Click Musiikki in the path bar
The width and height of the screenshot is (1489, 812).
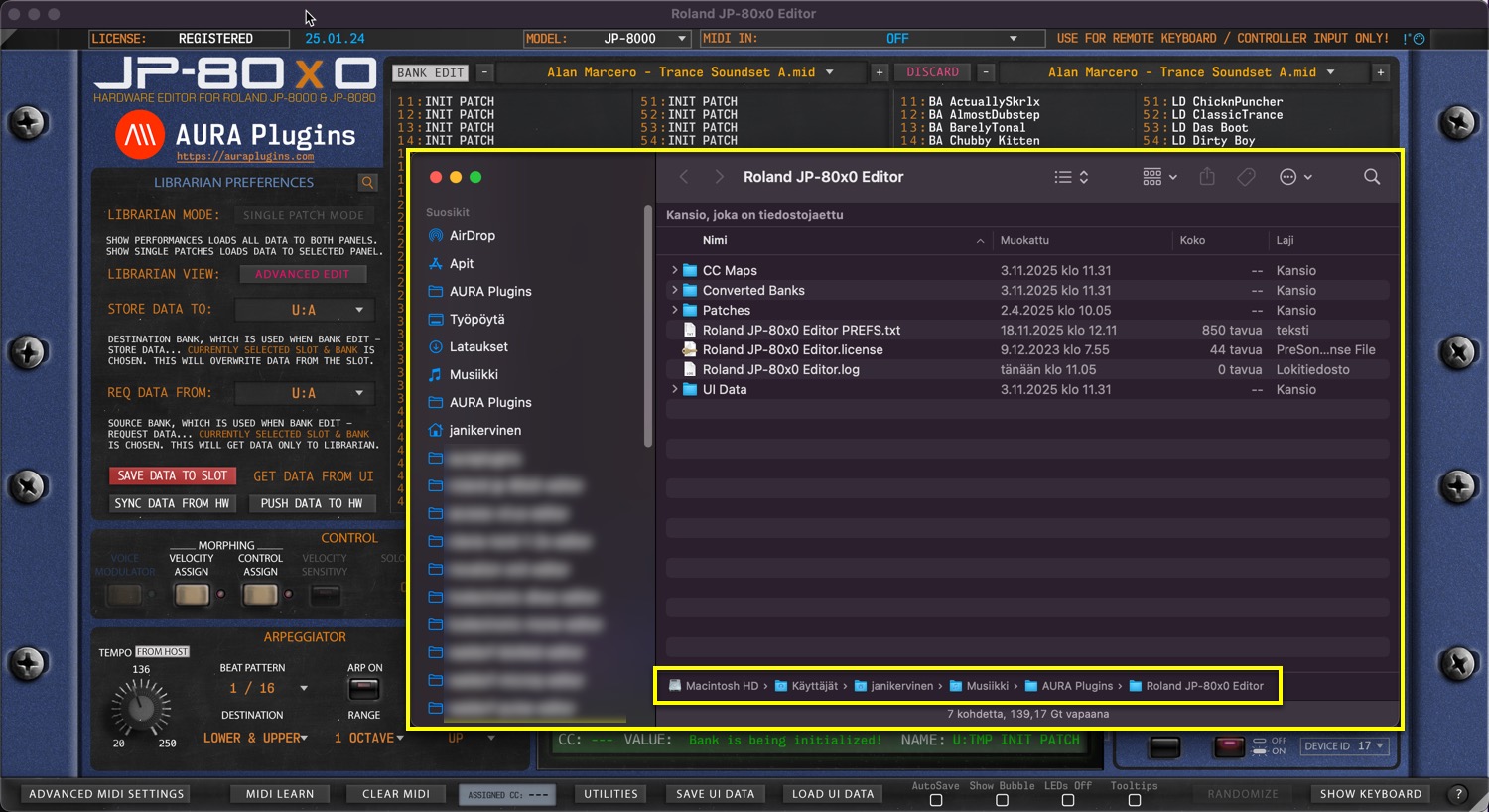click(987, 686)
